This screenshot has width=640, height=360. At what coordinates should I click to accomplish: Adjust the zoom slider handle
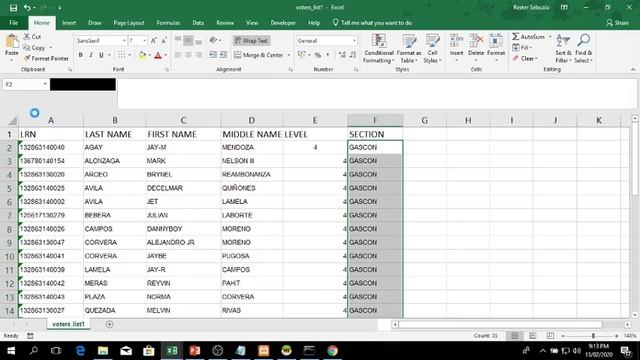coord(593,336)
